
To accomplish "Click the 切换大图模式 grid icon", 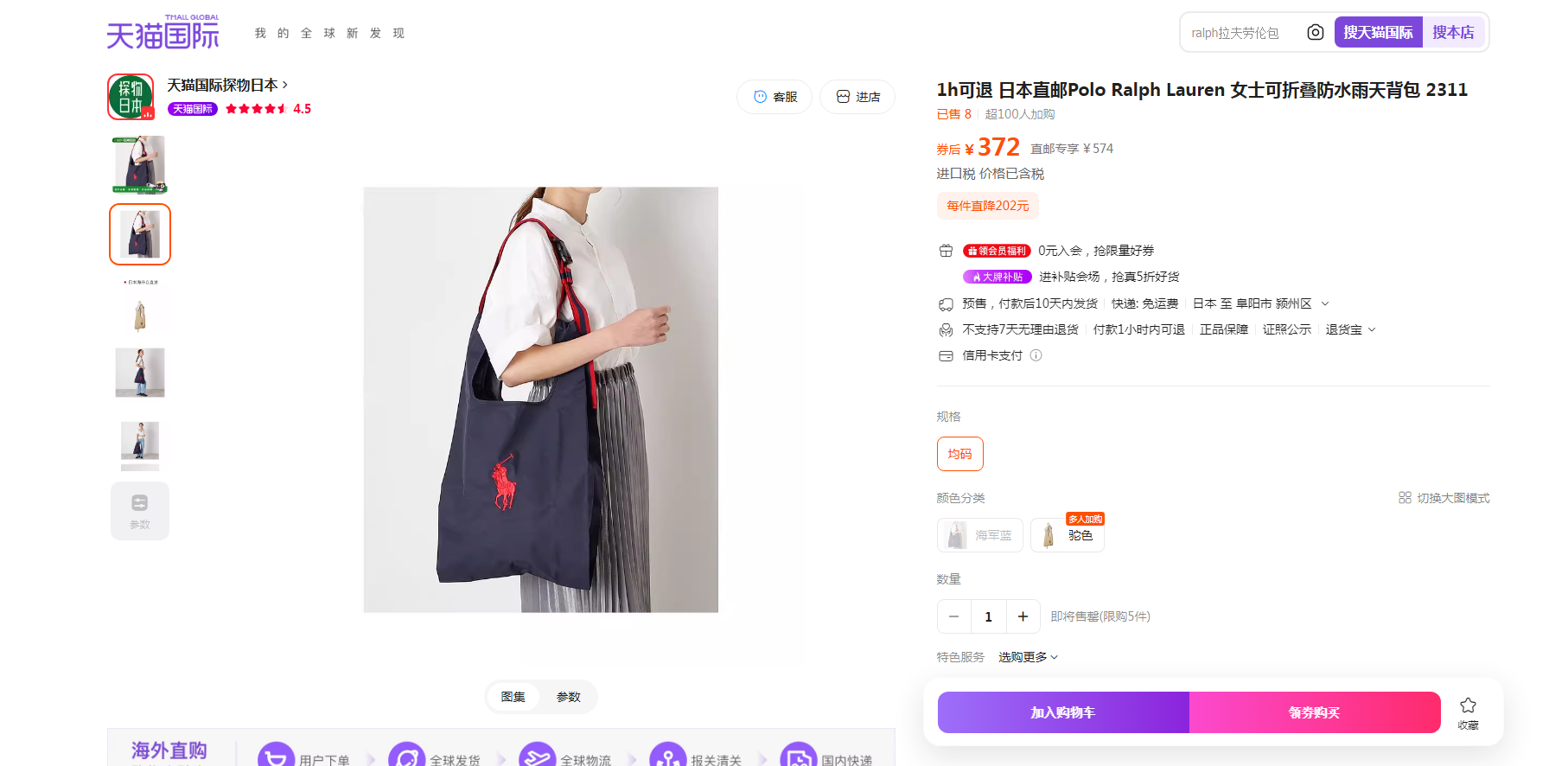I will tap(1405, 498).
